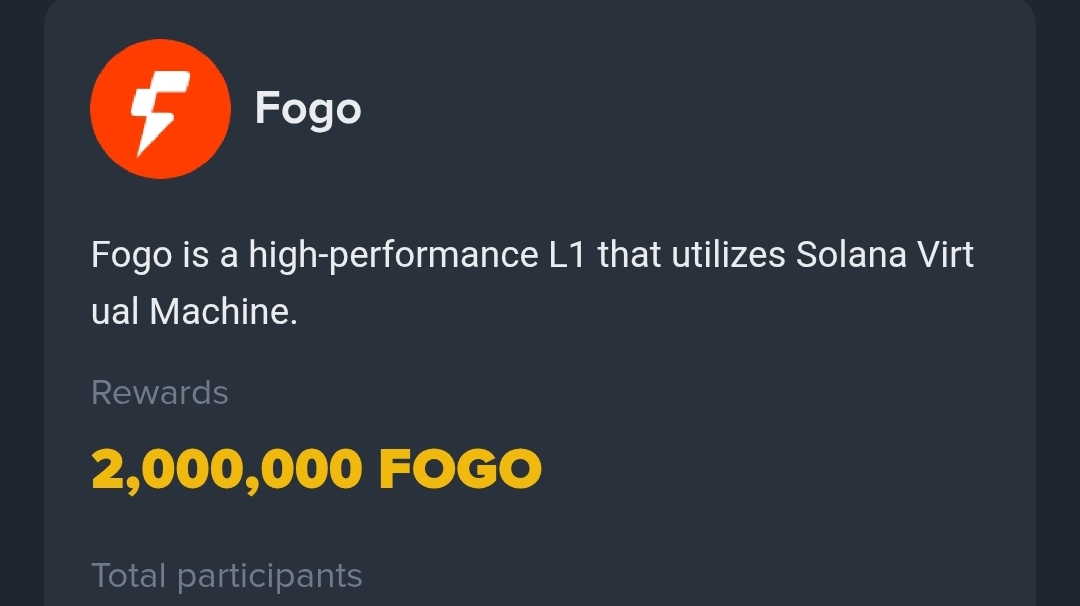1080x606 pixels.
Task: Tap 'high-performance' in the description
Action: coord(393,256)
